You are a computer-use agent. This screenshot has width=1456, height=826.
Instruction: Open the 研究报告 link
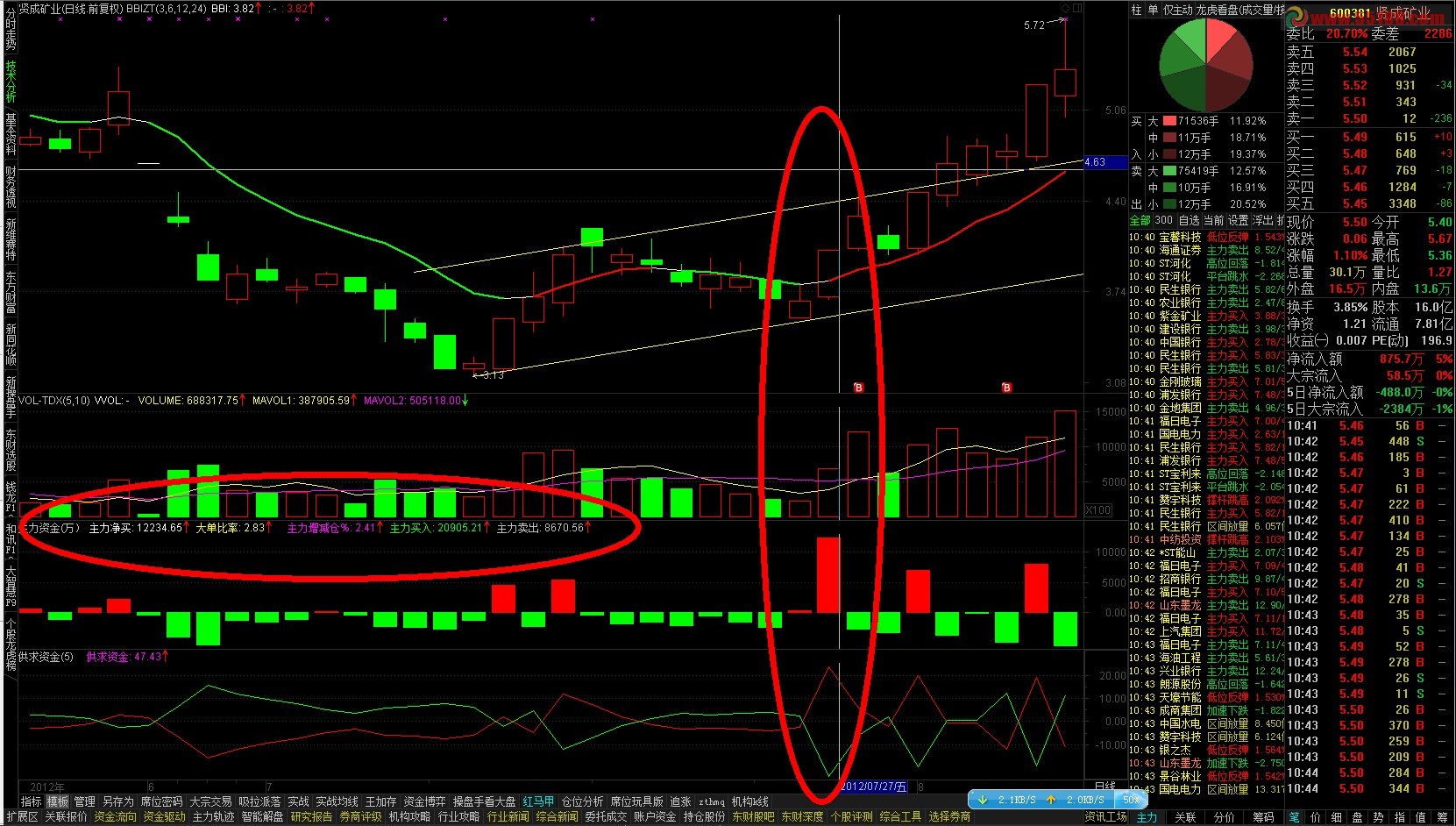(x=311, y=816)
